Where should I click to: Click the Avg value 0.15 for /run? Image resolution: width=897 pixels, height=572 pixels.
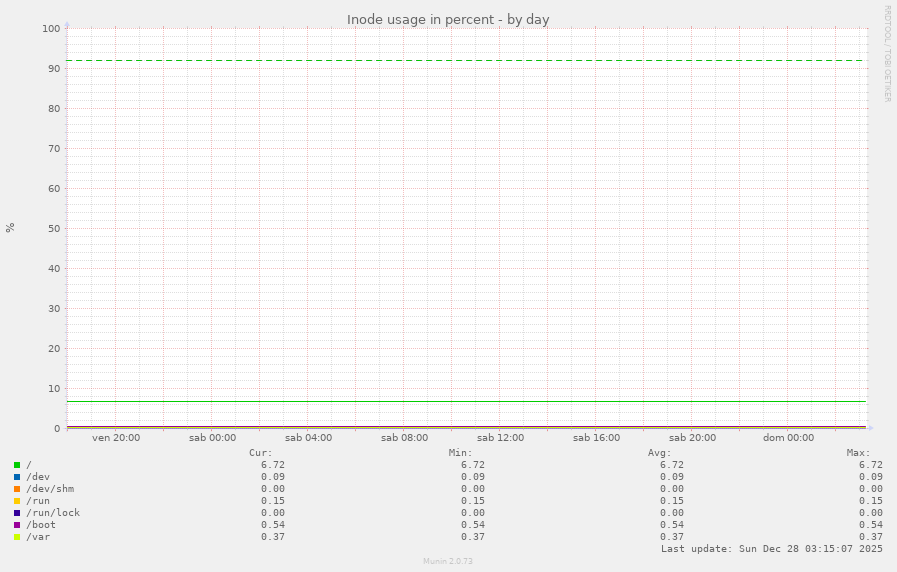672,501
